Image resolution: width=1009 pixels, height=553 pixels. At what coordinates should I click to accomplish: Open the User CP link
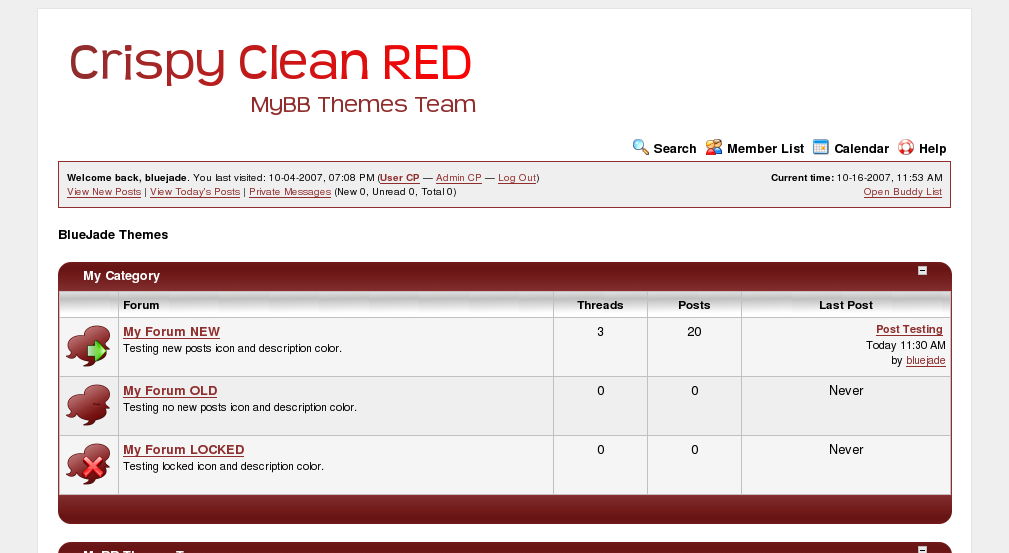(x=400, y=178)
